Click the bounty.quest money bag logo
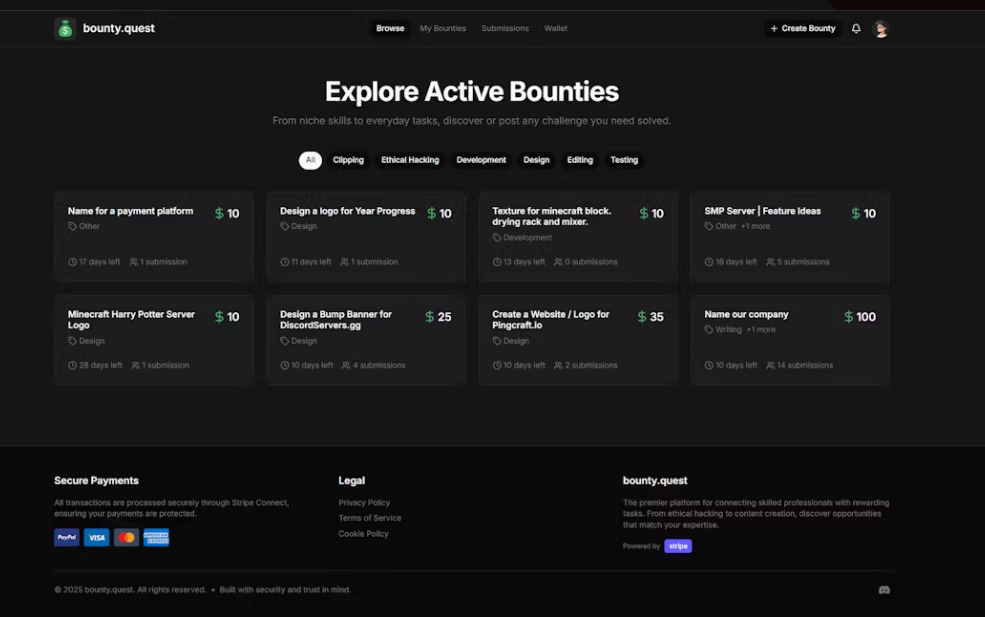985x617 pixels. (x=65, y=28)
